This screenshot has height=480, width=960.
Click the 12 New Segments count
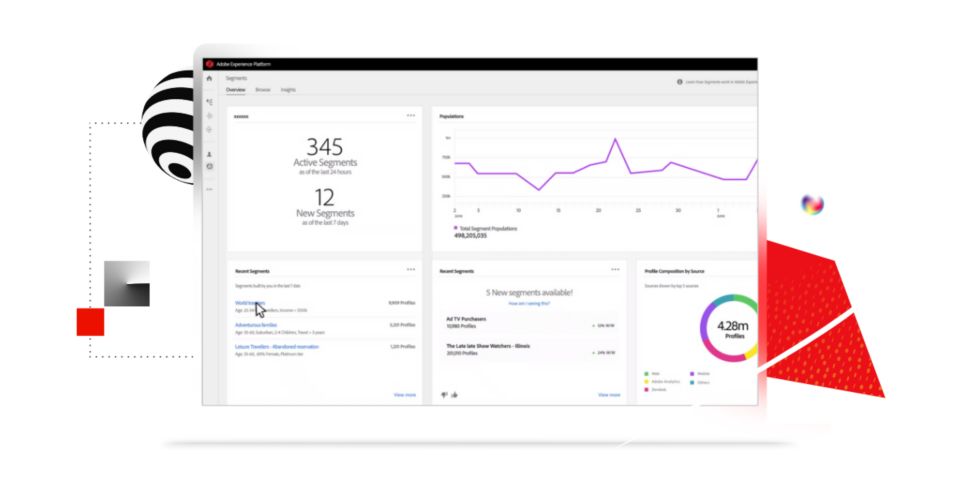[x=324, y=197]
